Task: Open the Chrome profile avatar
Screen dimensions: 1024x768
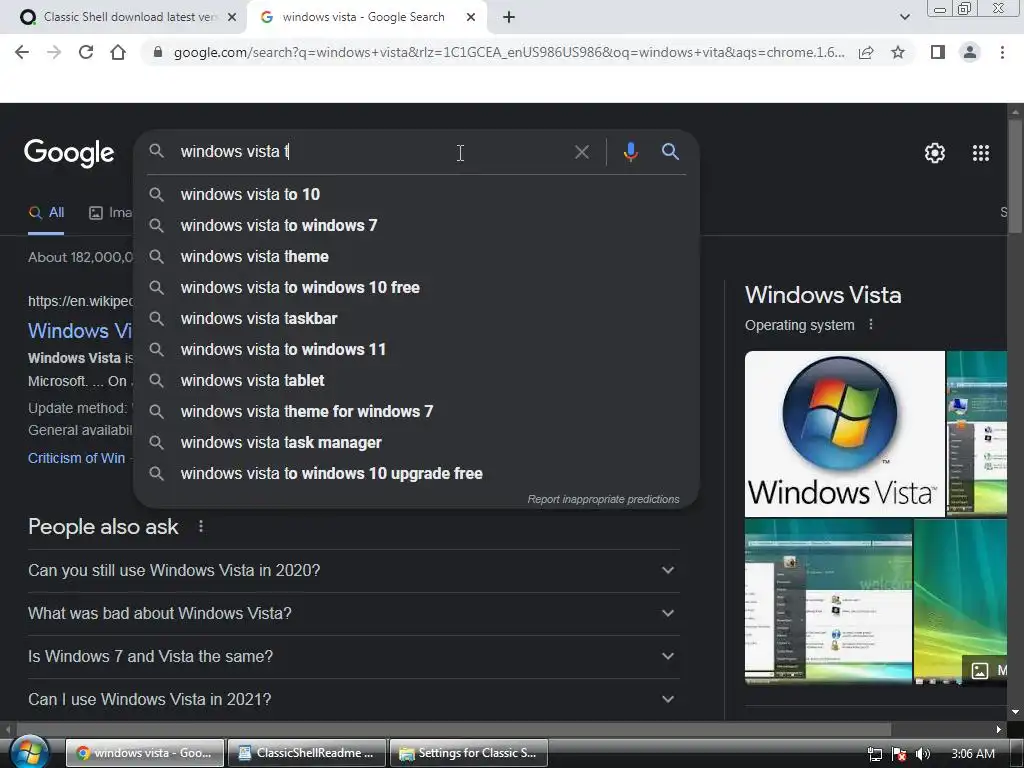Action: click(x=970, y=52)
